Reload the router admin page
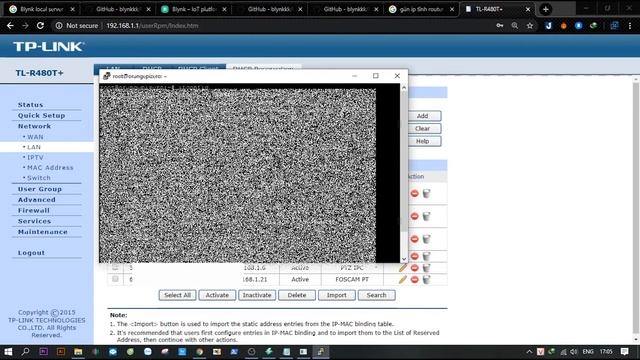Screen dimensions: 640x360 point(40,25)
